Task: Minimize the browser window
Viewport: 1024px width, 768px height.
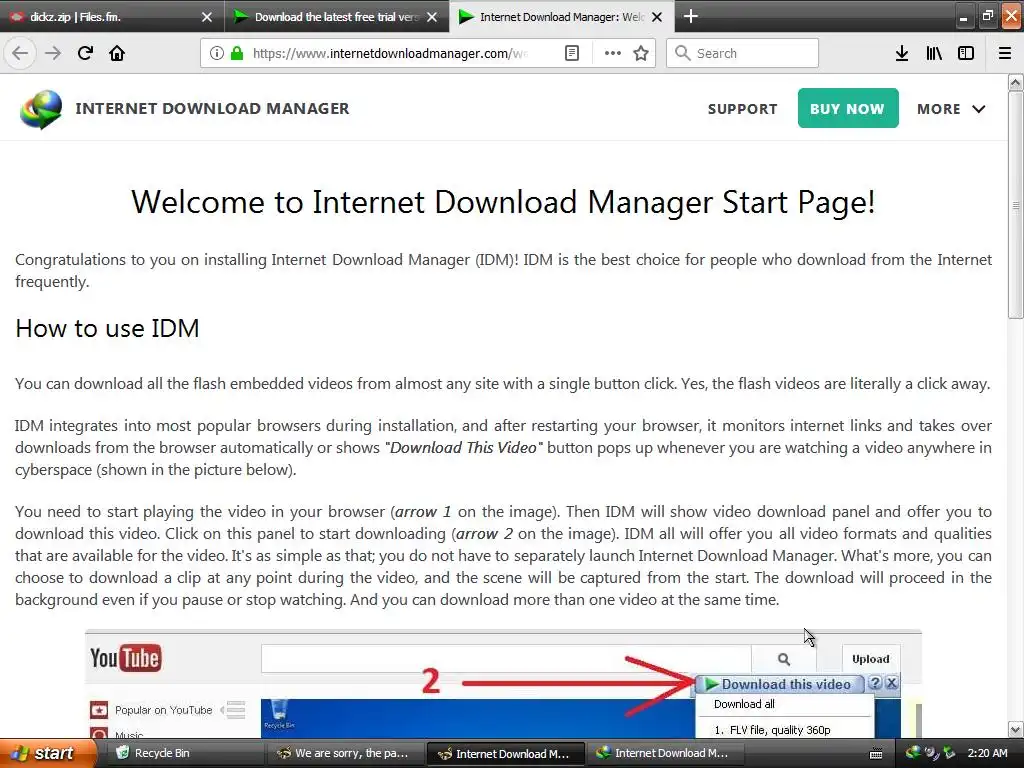Action: point(963,18)
